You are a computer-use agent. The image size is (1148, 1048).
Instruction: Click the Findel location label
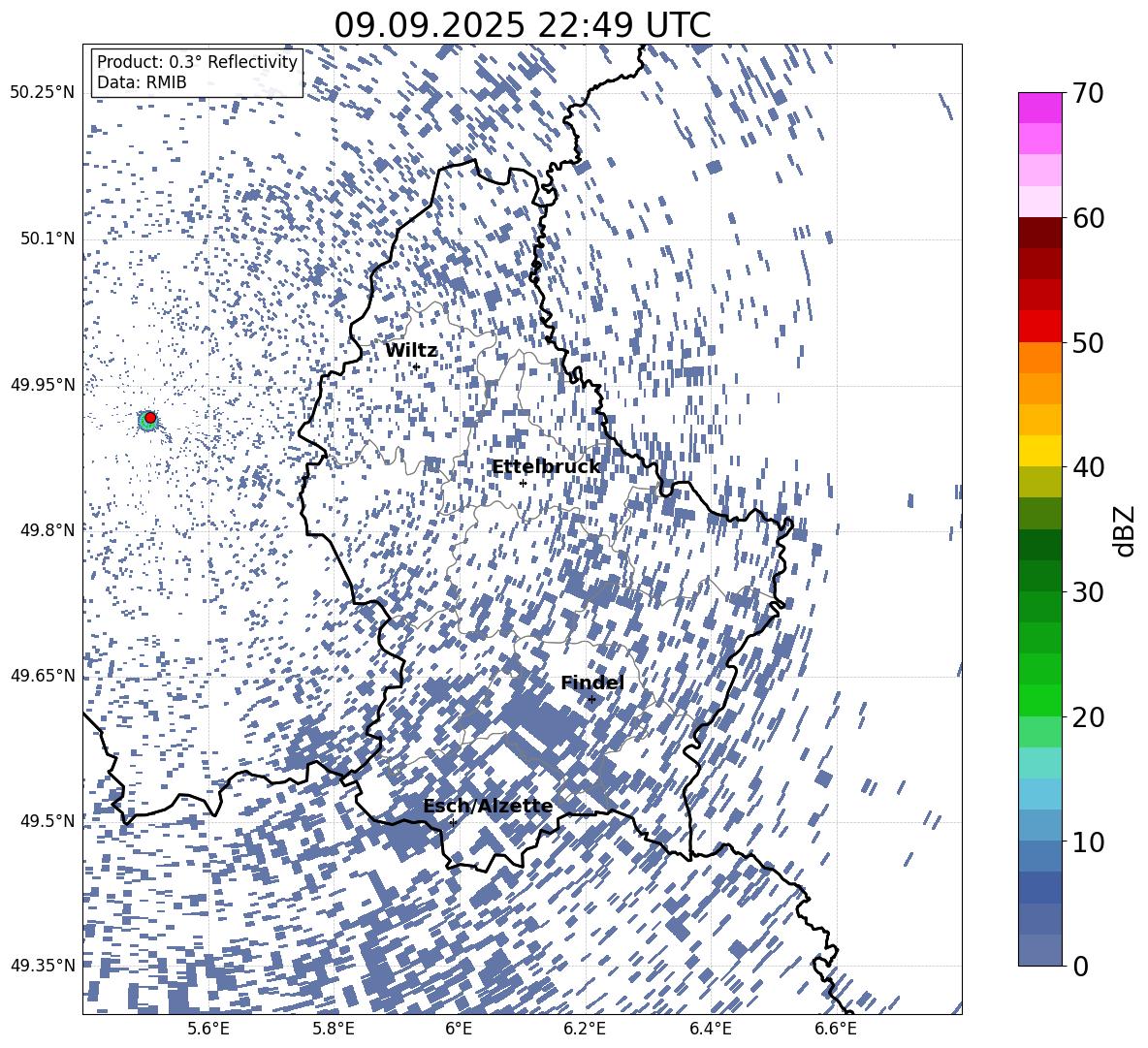pos(592,683)
